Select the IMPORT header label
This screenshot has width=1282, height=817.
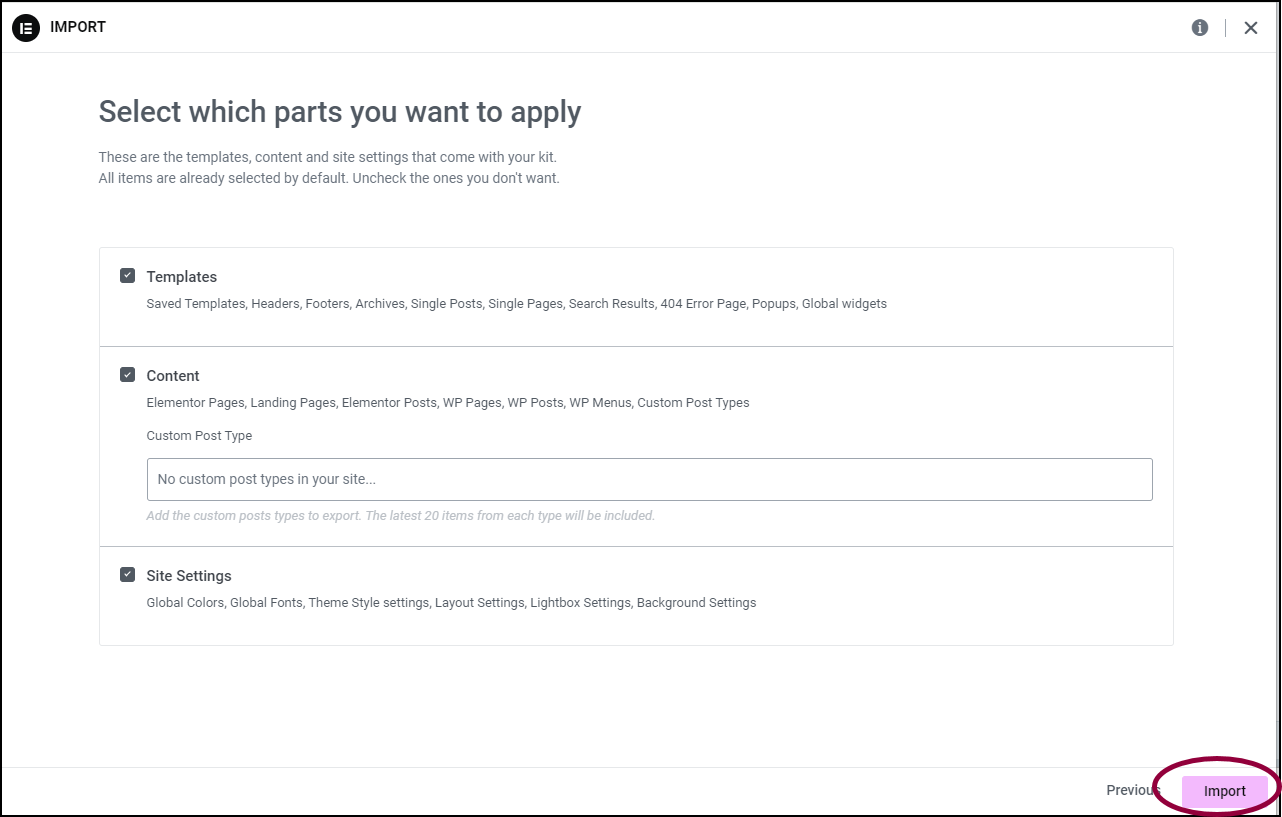click(77, 27)
